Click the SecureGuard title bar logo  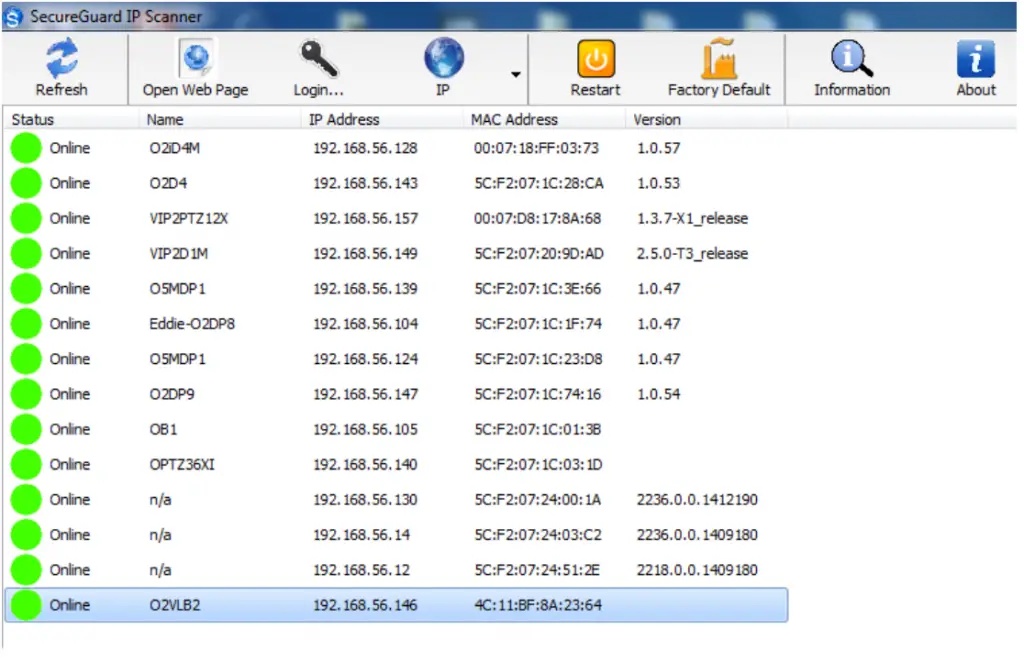[x=13, y=17]
